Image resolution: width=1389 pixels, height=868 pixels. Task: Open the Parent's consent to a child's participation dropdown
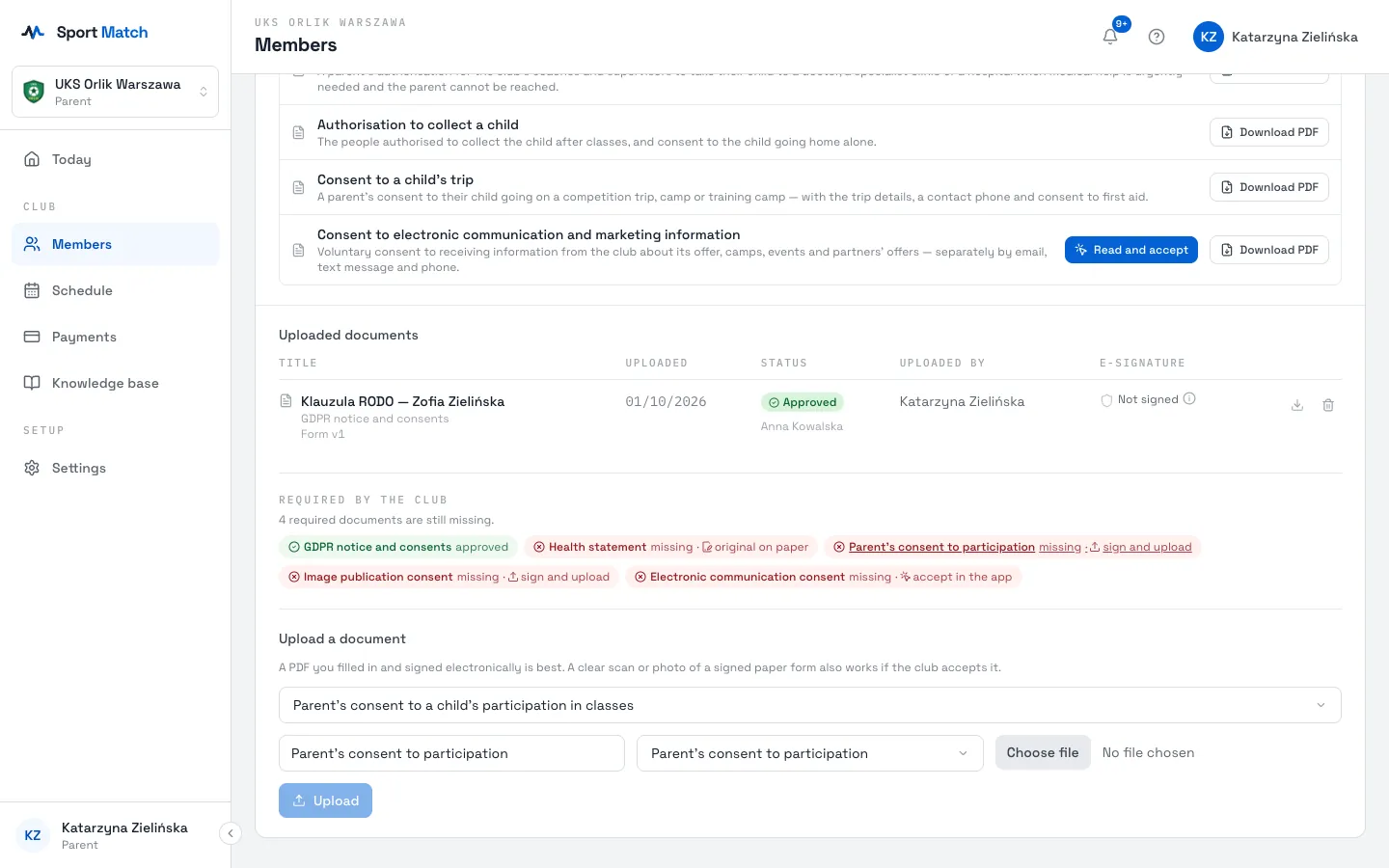[810, 705]
